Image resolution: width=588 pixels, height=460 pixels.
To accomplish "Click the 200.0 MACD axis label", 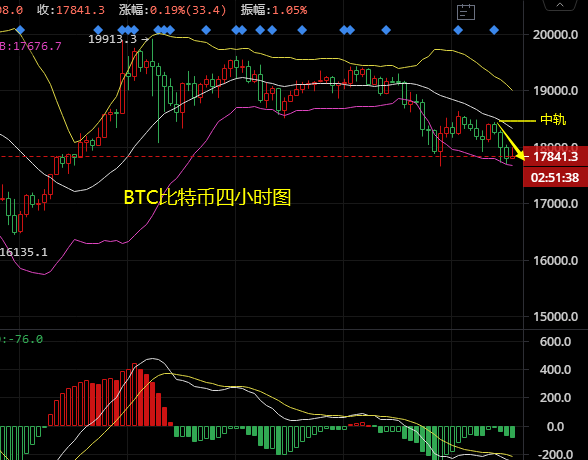I will [x=555, y=398].
